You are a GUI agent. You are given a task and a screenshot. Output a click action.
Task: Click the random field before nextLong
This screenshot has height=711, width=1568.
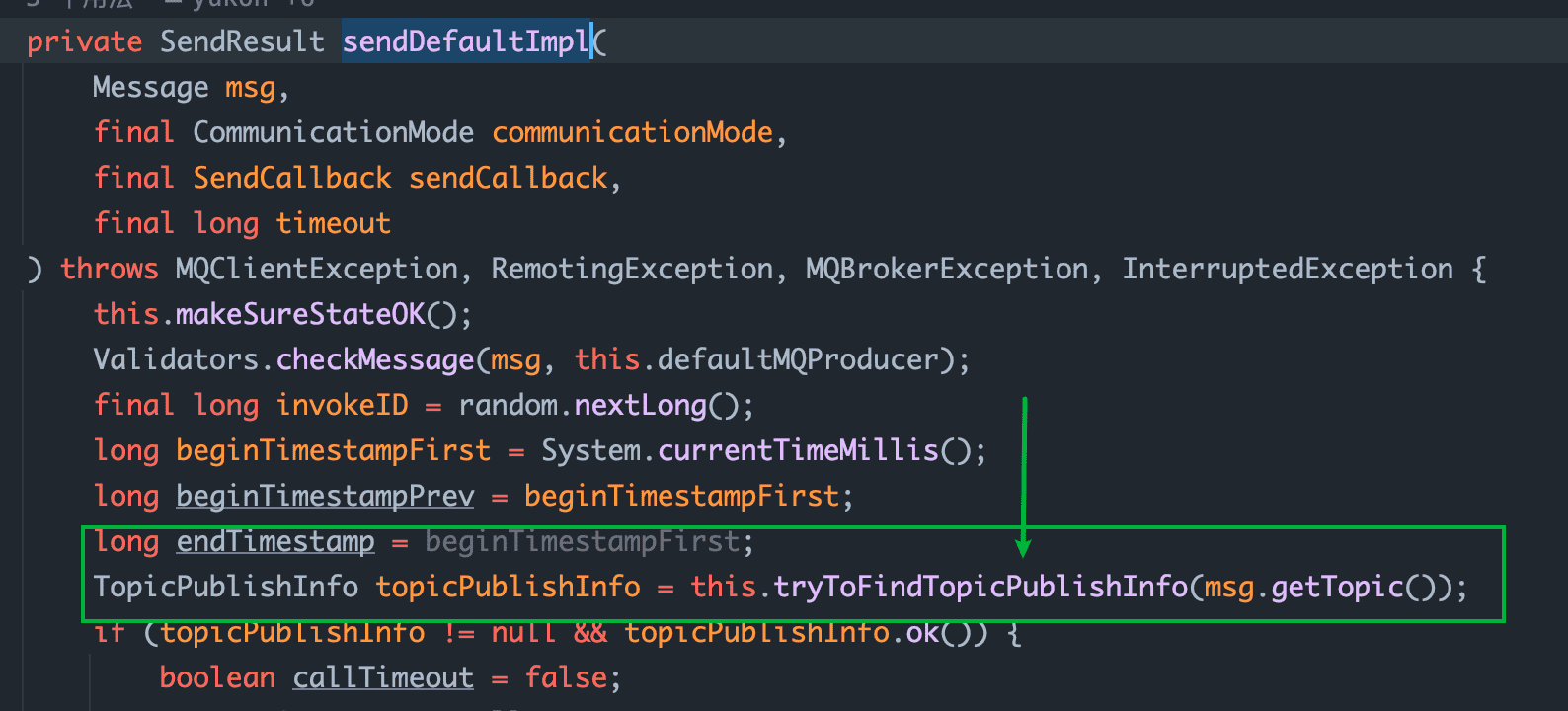click(508, 405)
